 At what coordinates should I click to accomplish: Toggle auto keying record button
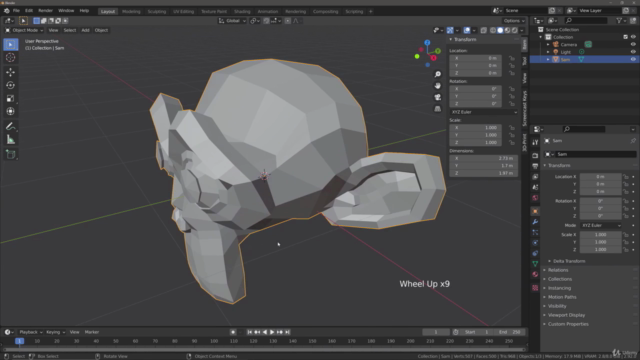(233, 332)
